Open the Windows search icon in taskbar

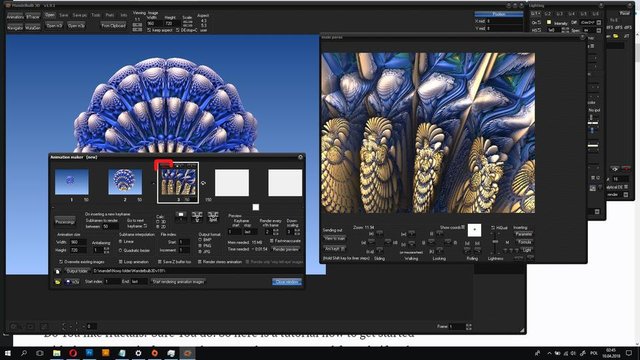pyautogui.click(x=24, y=353)
